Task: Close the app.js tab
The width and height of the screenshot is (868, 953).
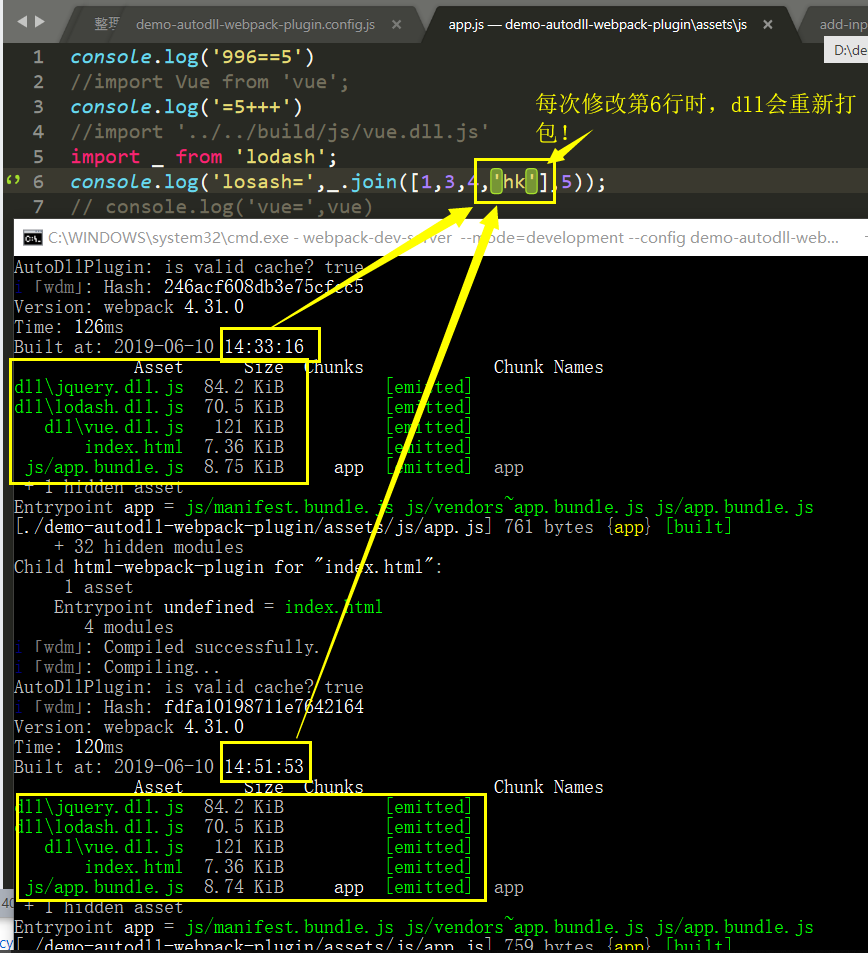Action: coord(768,24)
